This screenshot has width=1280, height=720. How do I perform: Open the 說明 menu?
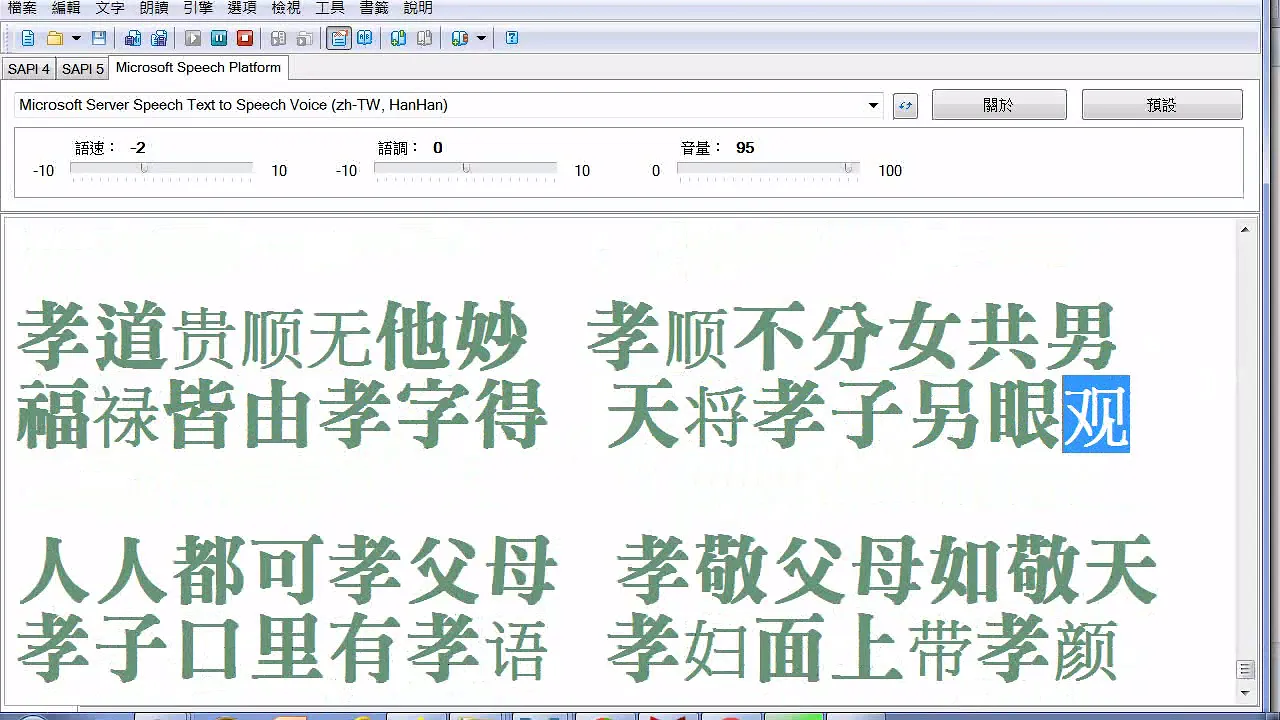(418, 8)
